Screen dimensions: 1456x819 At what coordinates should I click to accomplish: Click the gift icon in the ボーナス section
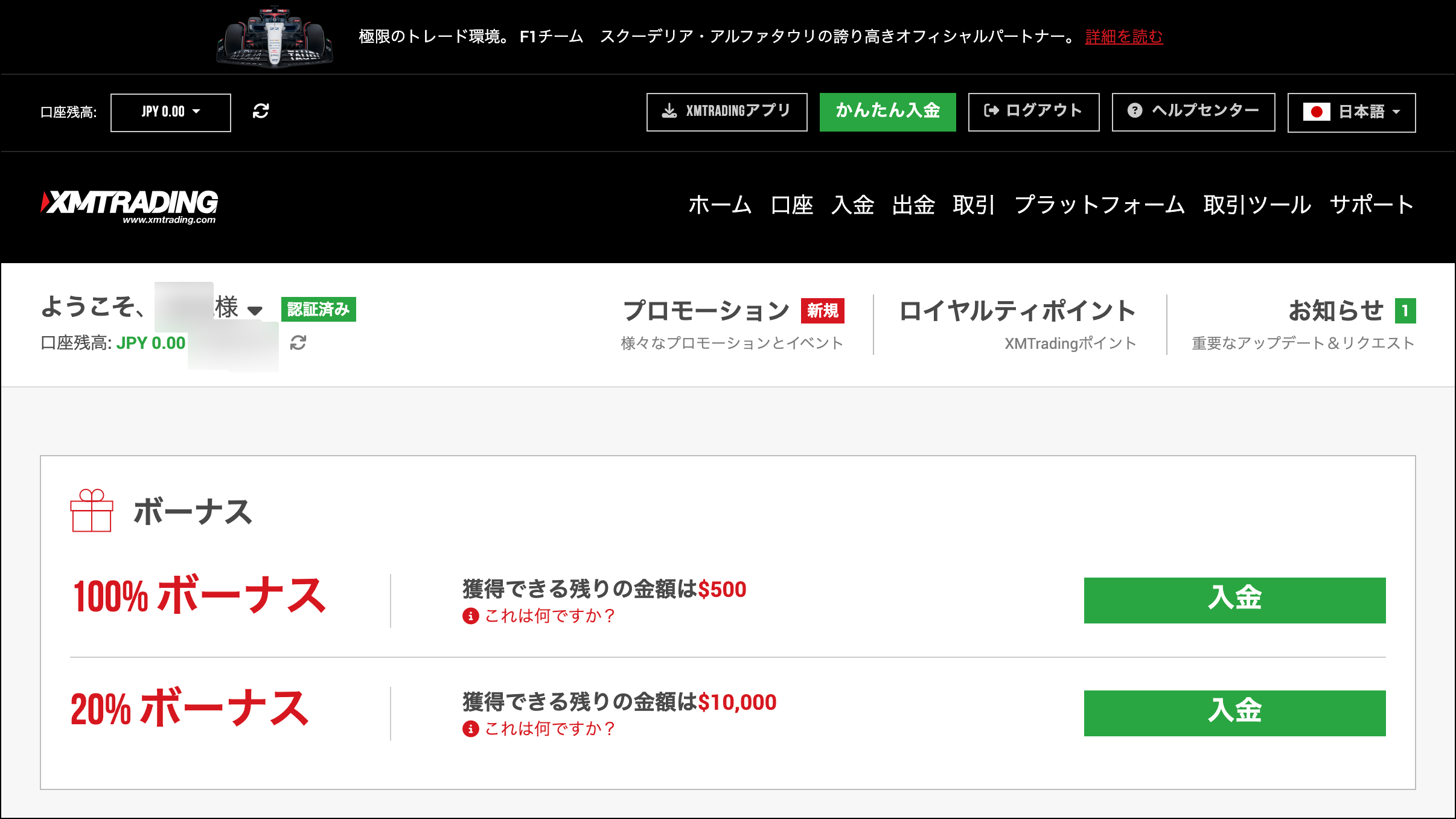pyautogui.click(x=92, y=510)
